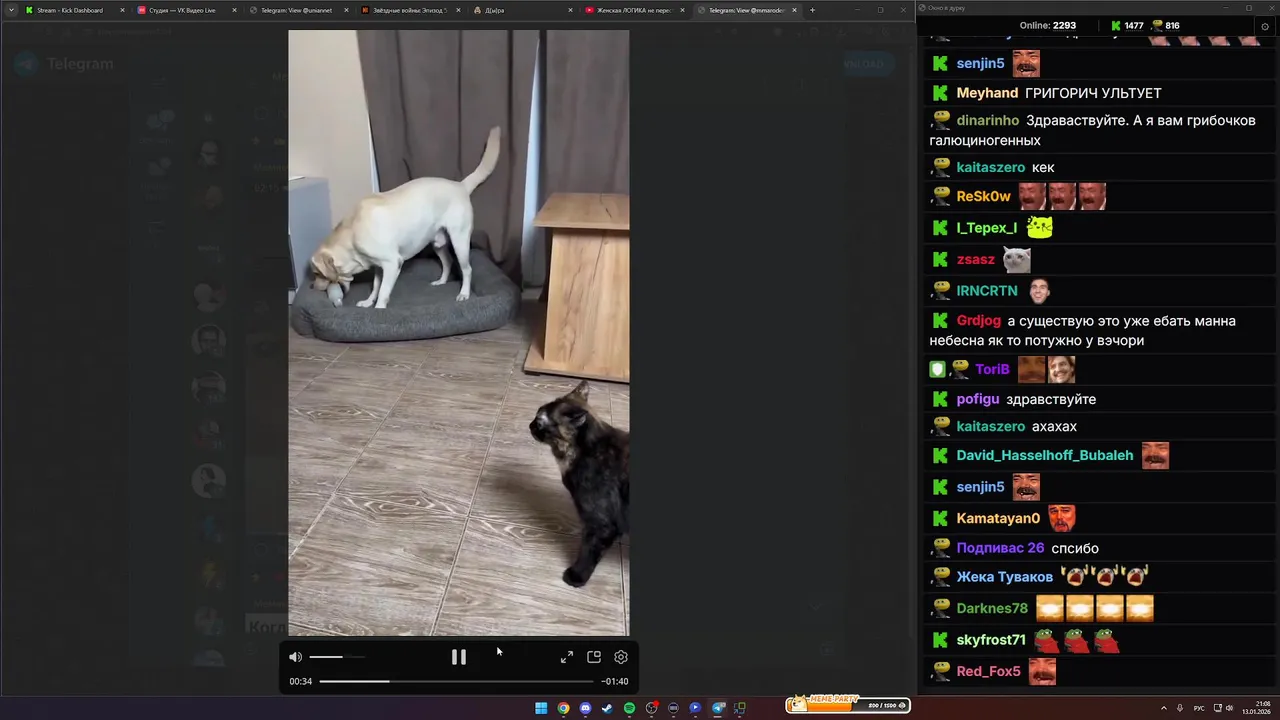This screenshot has width=1280, height=720.
Task: Open the browser tab search dropdown
Action: pyautogui.click(x=11, y=10)
